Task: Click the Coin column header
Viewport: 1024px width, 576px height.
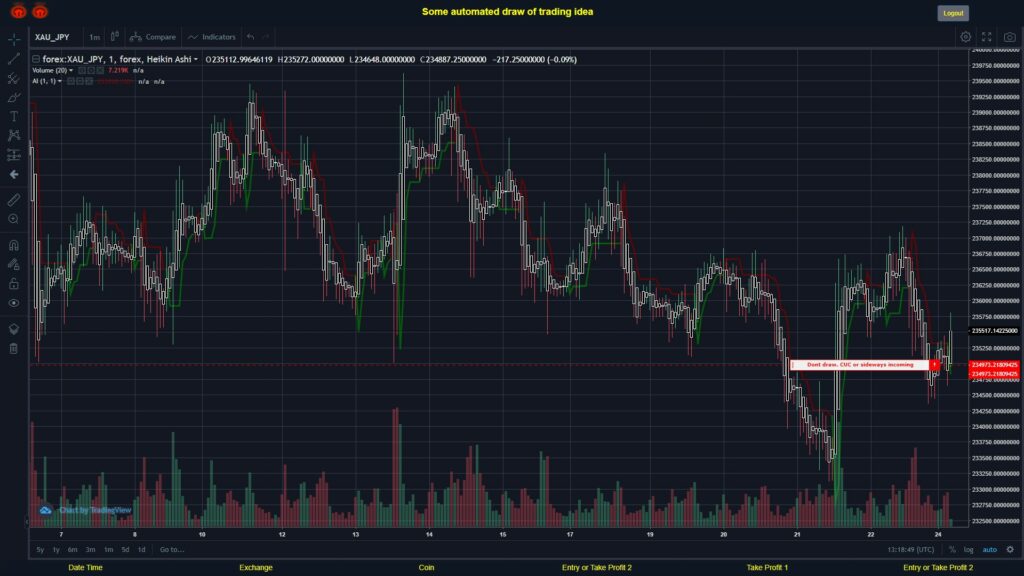Action: point(426,568)
